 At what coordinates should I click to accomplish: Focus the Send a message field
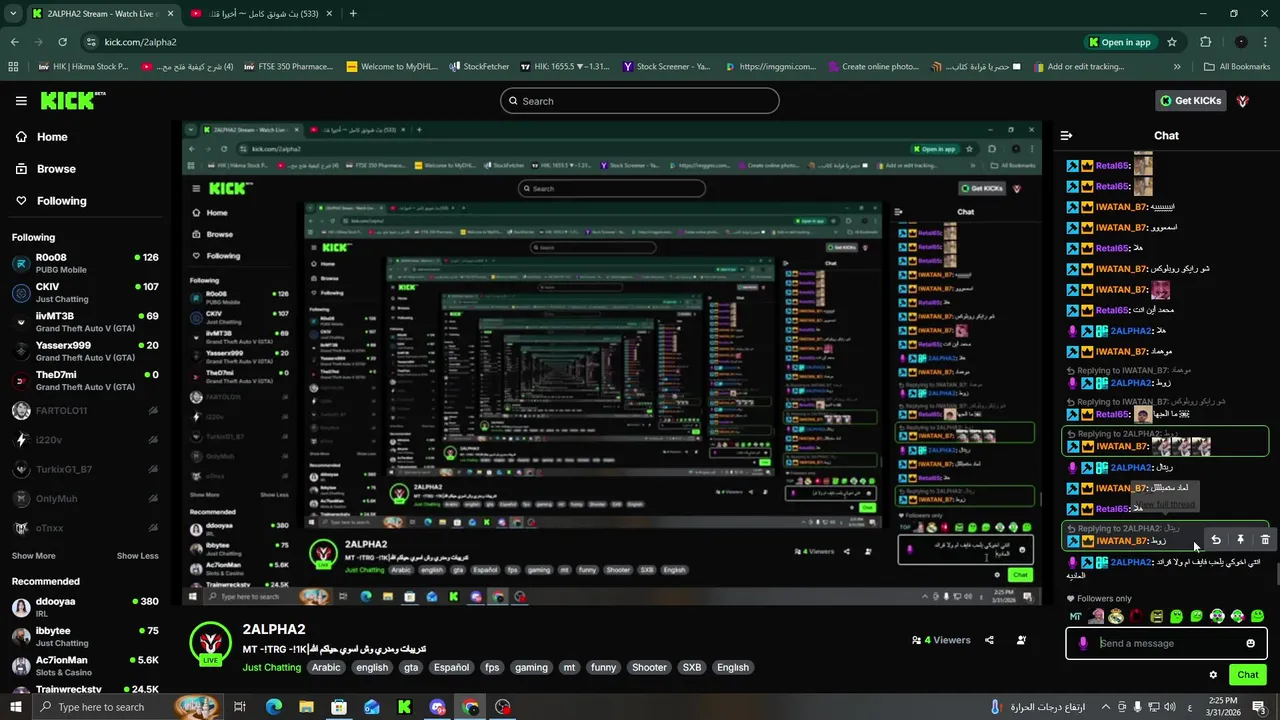pos(1167,643)
